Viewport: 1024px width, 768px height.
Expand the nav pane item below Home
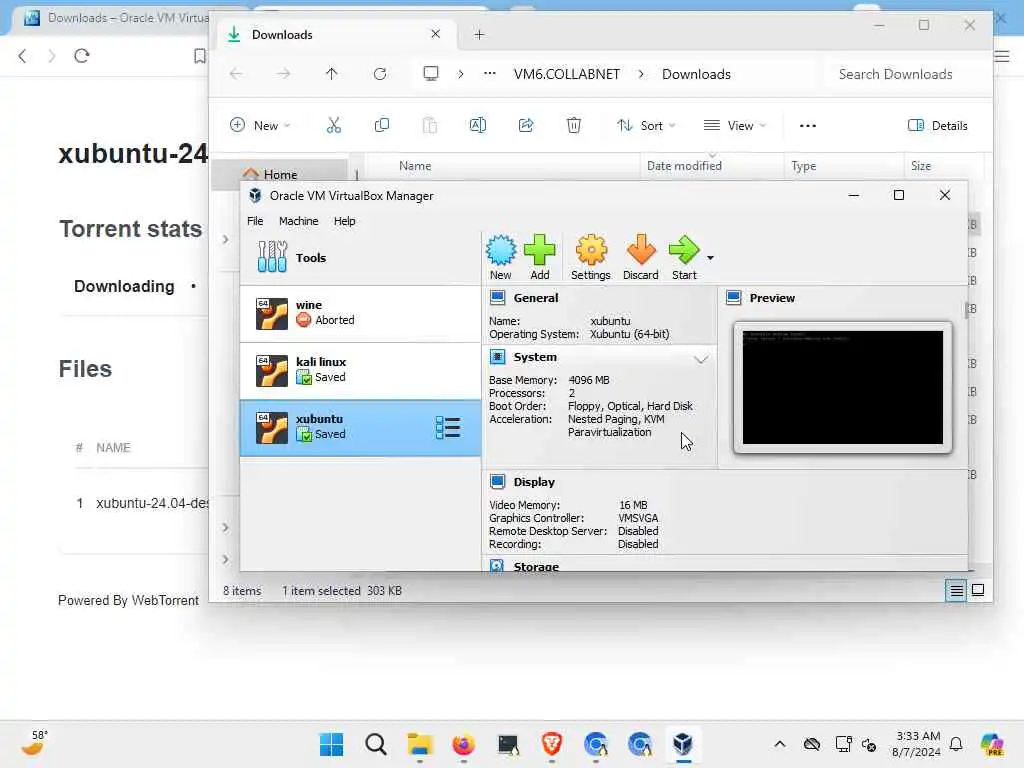(225, 240)
